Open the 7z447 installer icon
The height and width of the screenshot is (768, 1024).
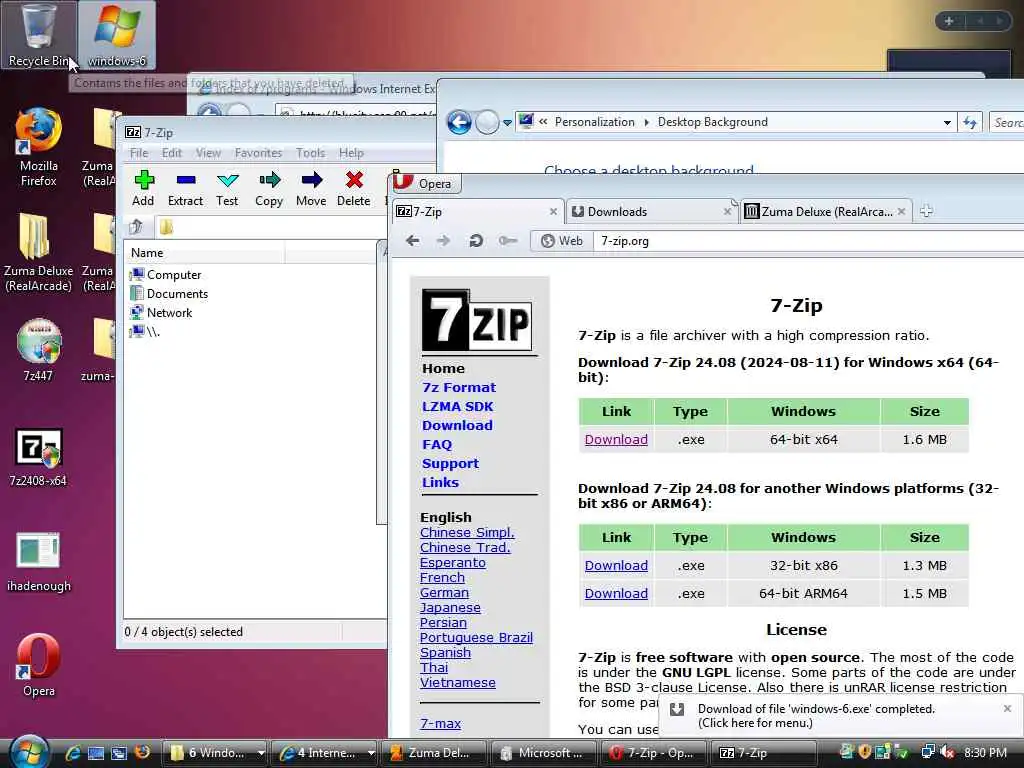tap(38, 349)
